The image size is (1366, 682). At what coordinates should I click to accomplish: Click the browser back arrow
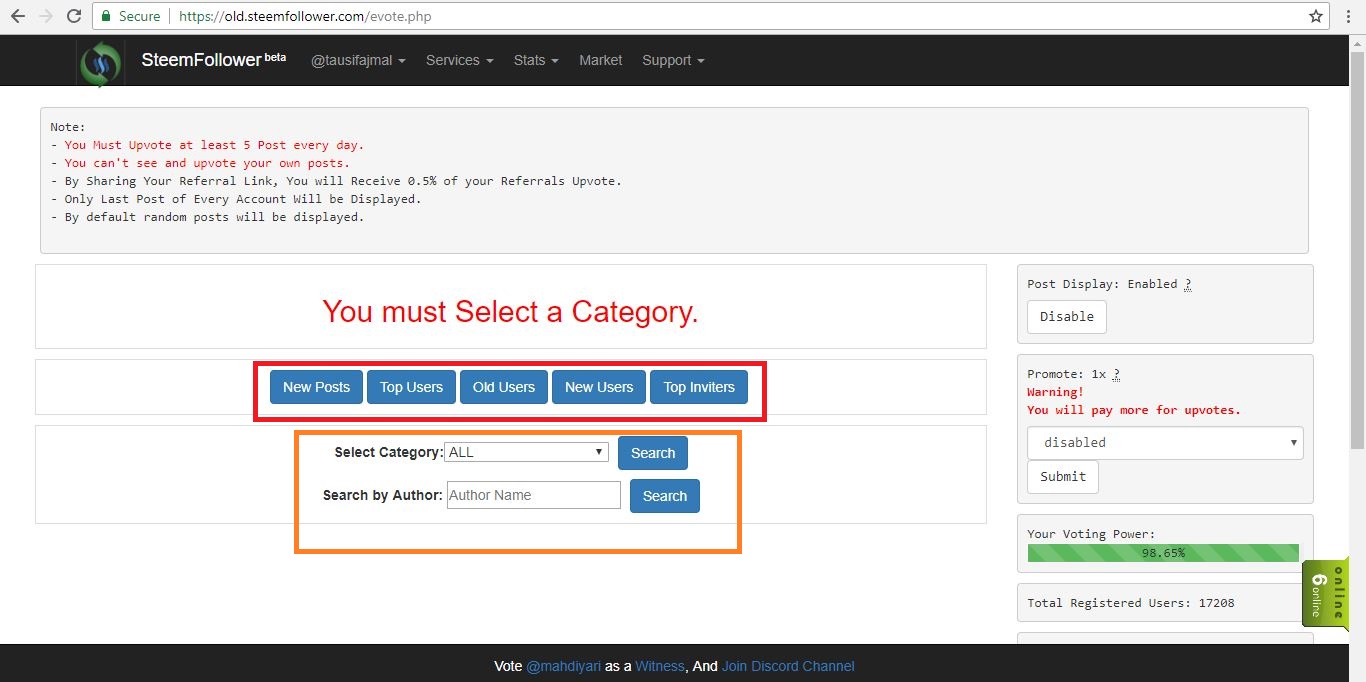(17, 16)
